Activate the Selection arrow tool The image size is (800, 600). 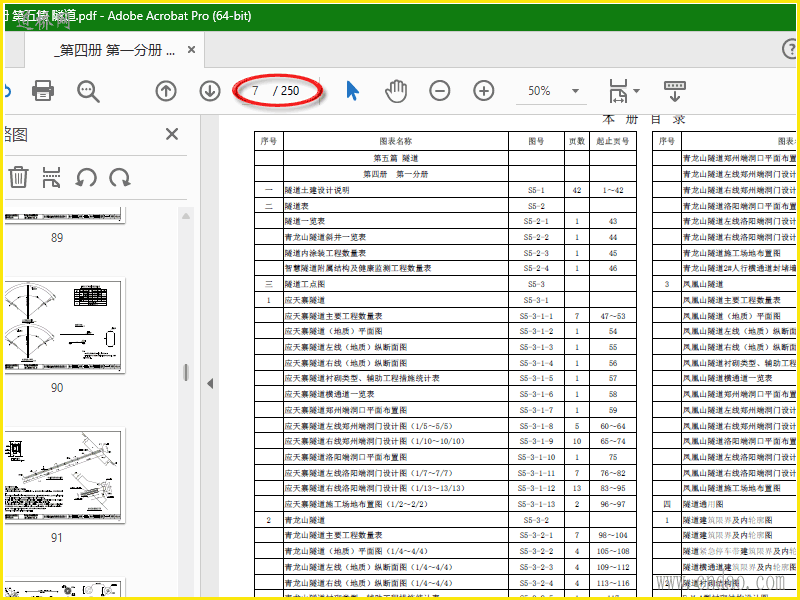pos(352,91)
